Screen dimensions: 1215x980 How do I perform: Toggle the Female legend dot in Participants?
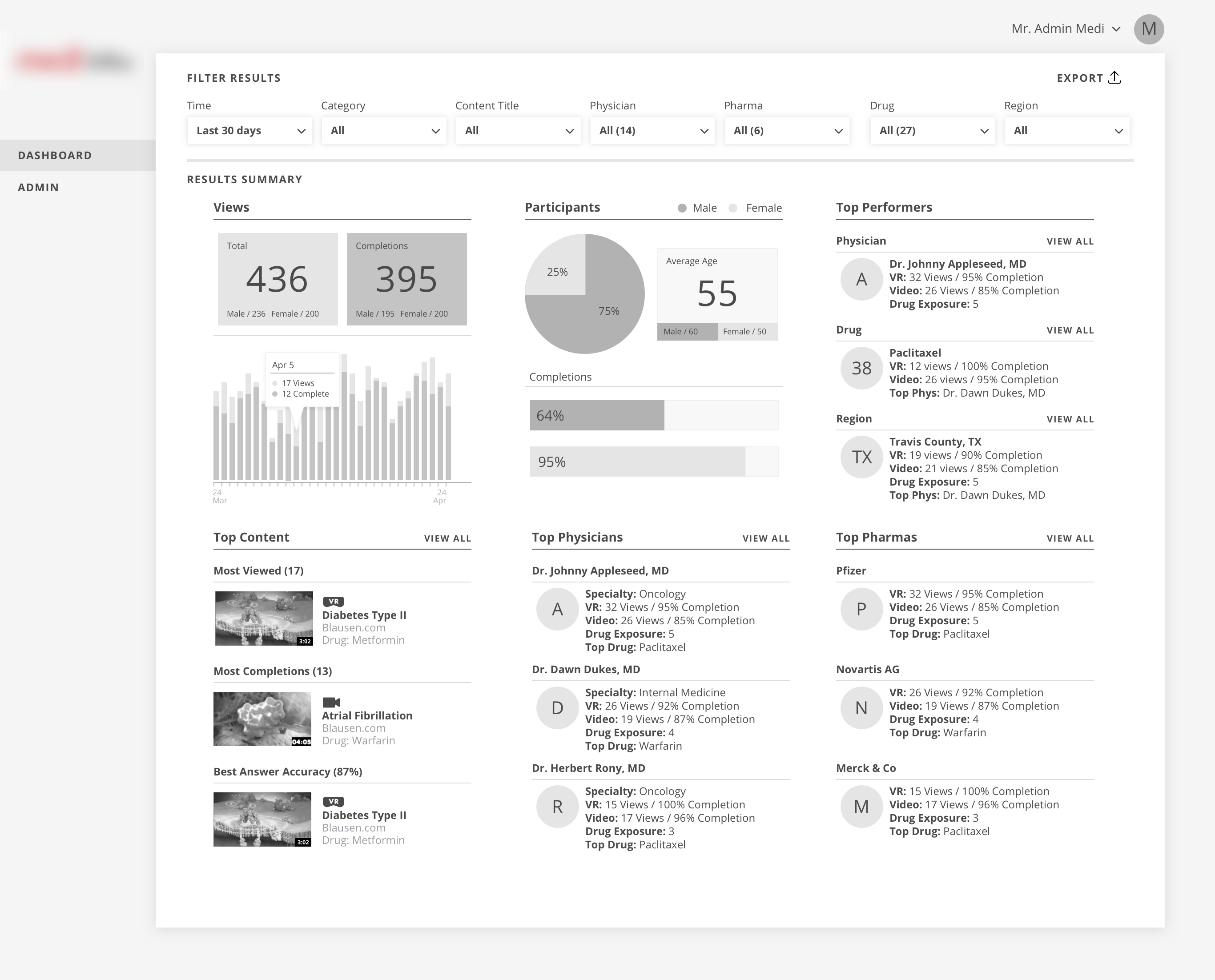pyautogui.click(x=733, y=208)
